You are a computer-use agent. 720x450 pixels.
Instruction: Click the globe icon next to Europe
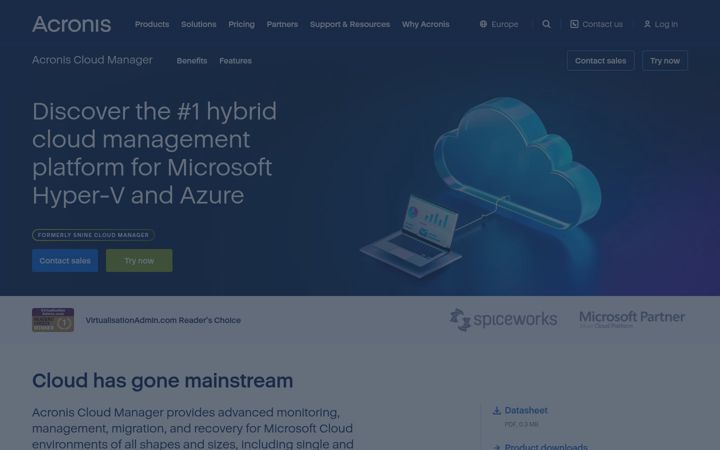[484, 24]
